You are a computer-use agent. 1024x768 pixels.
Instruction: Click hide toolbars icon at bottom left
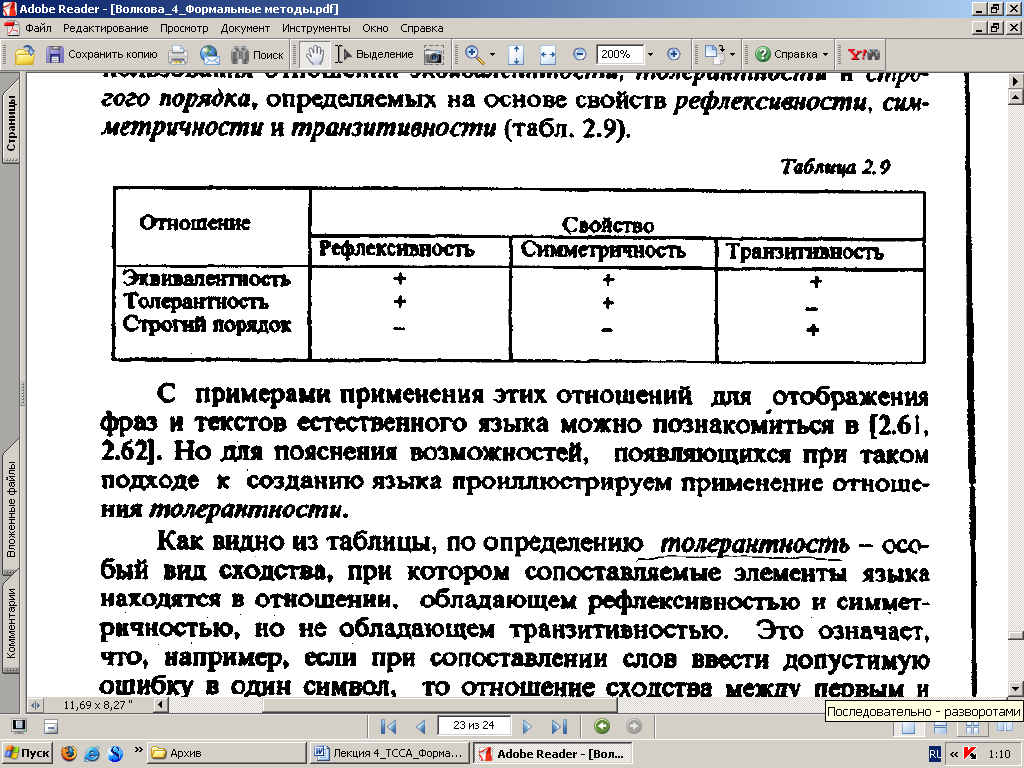coord(51,726)
